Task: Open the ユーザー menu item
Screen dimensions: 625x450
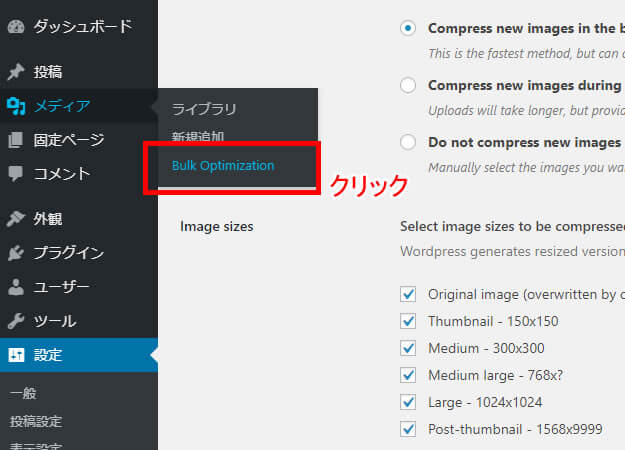Action: (62, 287)
